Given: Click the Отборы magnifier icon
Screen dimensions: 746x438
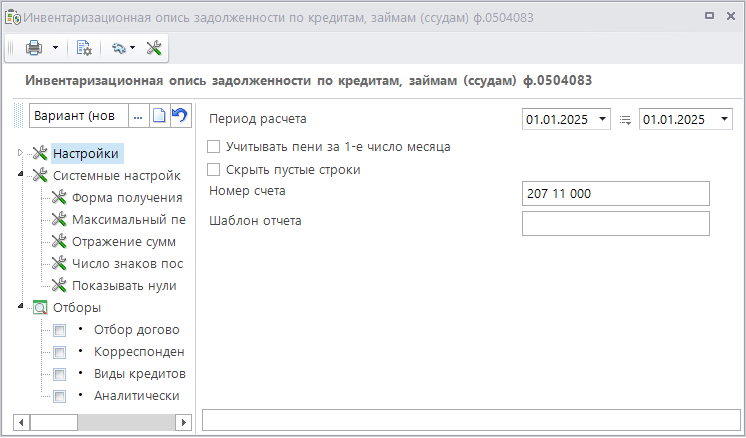Looking at the screenshot, I should point(40,307).
